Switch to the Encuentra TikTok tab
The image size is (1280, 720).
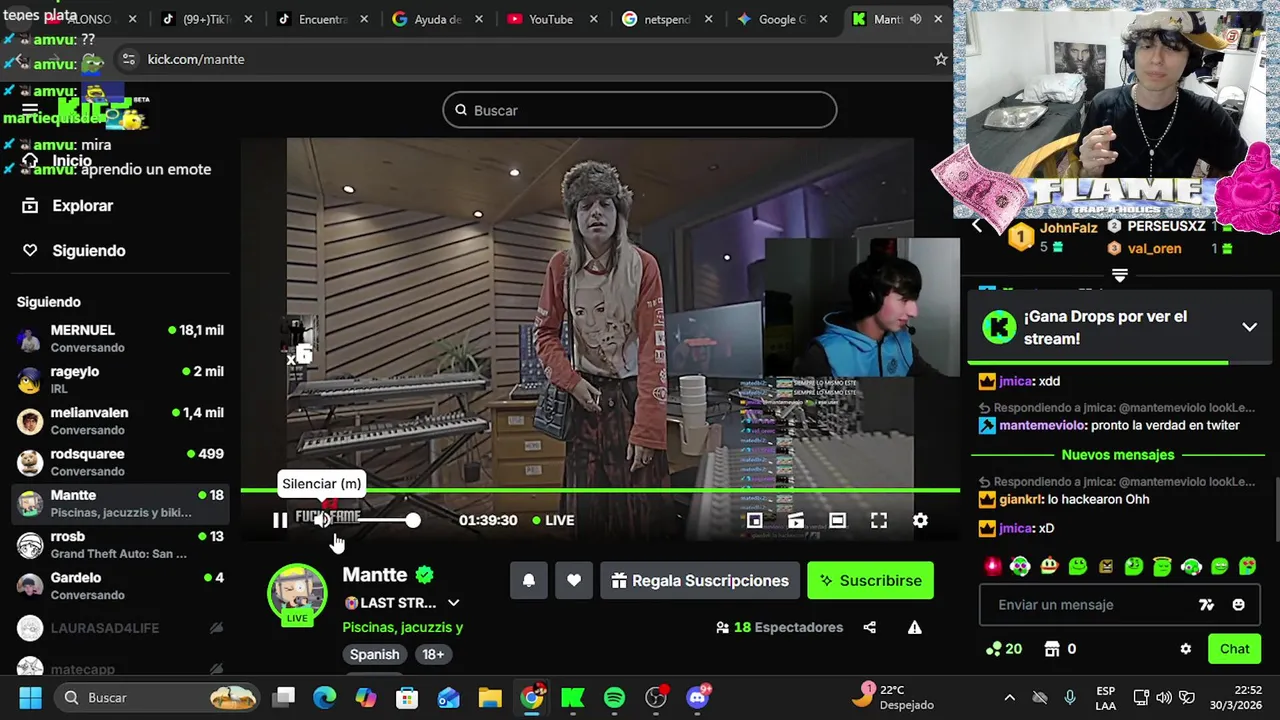322,19
